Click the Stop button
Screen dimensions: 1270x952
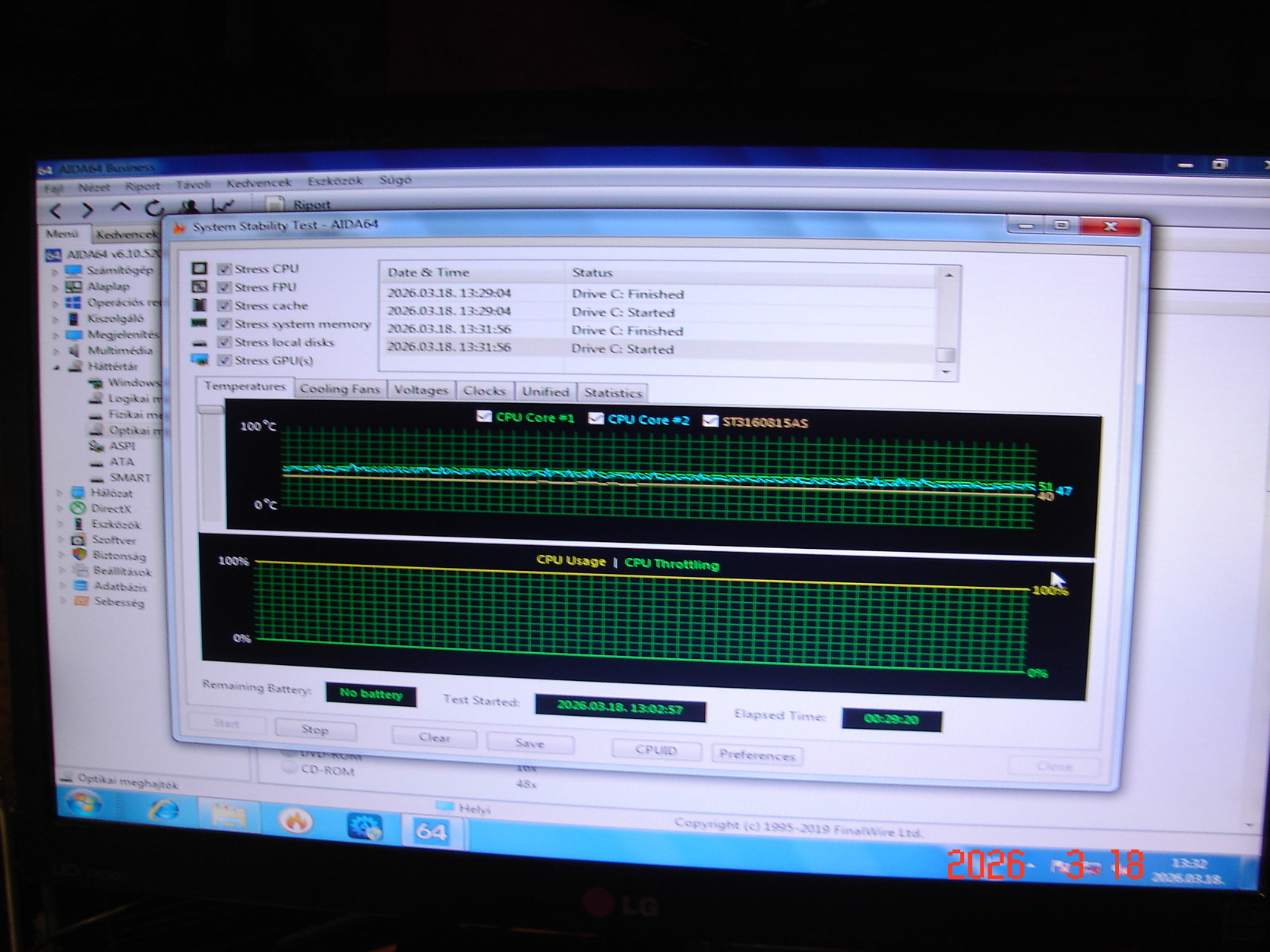314,730
